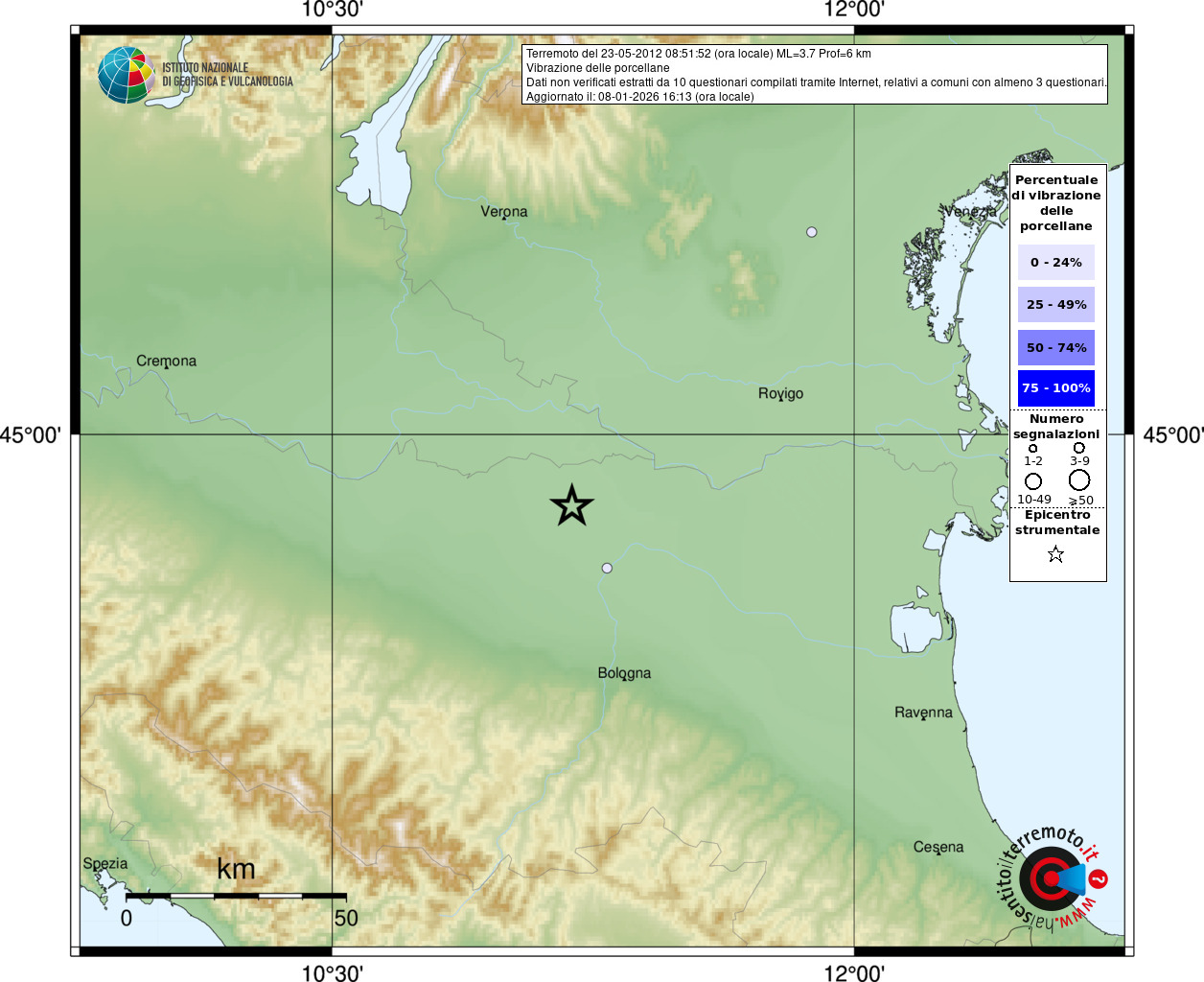Image resolution: width=1204 pixels, height=982 pixels.
Task: Click the left 45°00' latitude label
Action: tap(31, 435)
